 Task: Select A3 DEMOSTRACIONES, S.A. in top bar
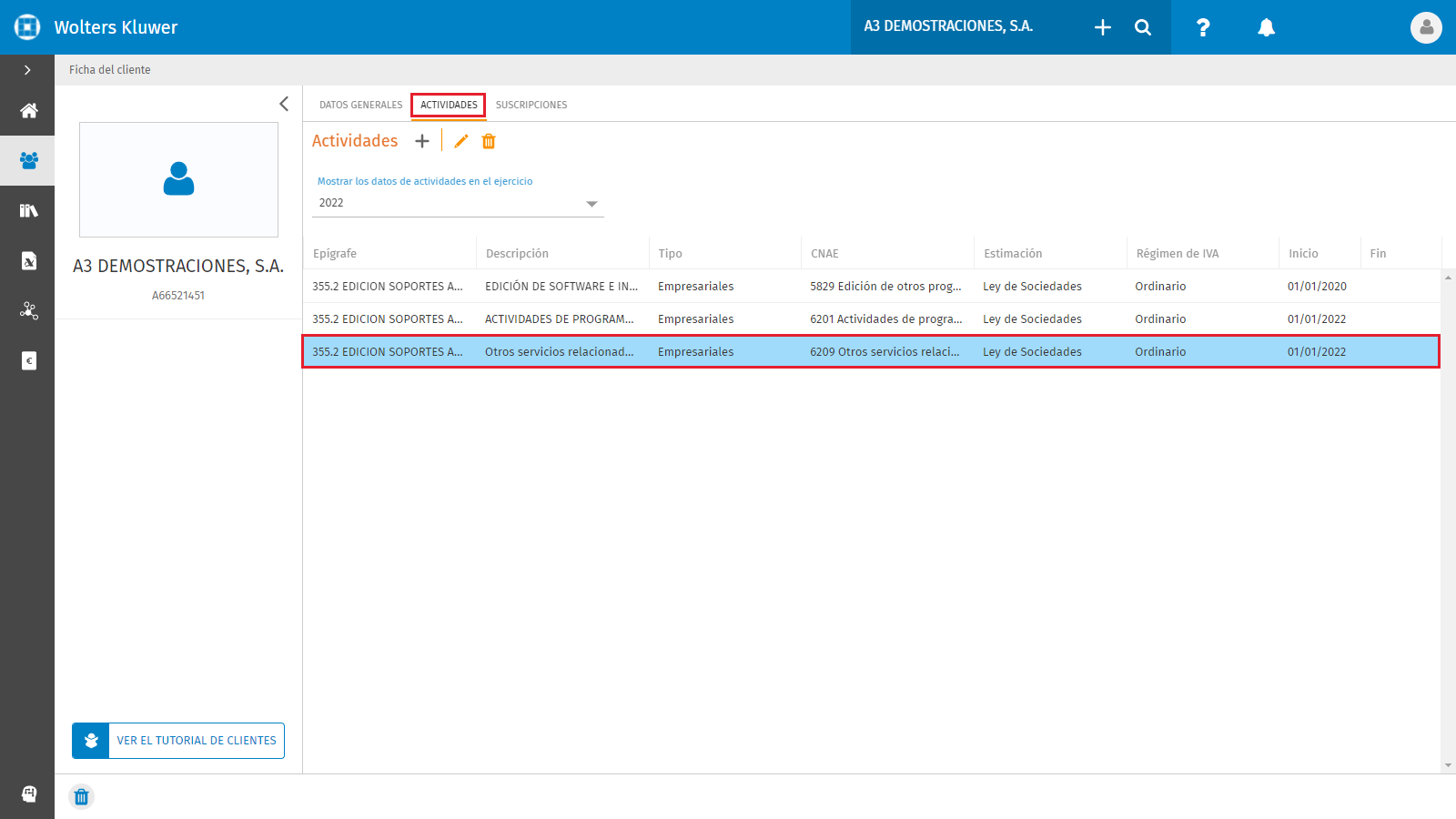948,26
